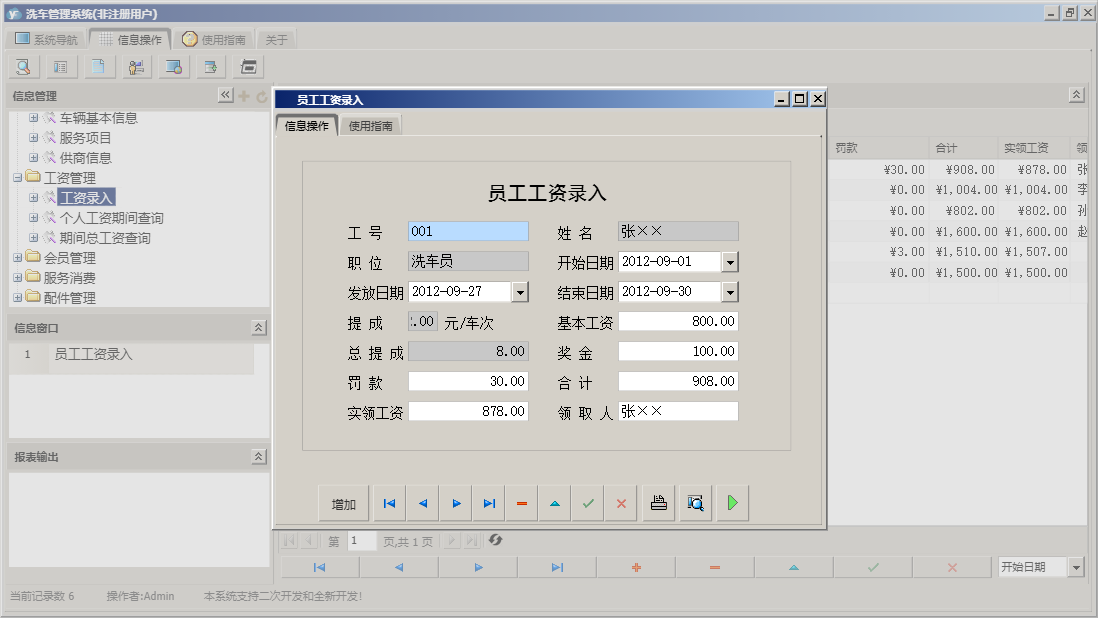The image size is (1098, 618).
Task: Click inside the 工号 input field
Action: click(x=467, y=230)
